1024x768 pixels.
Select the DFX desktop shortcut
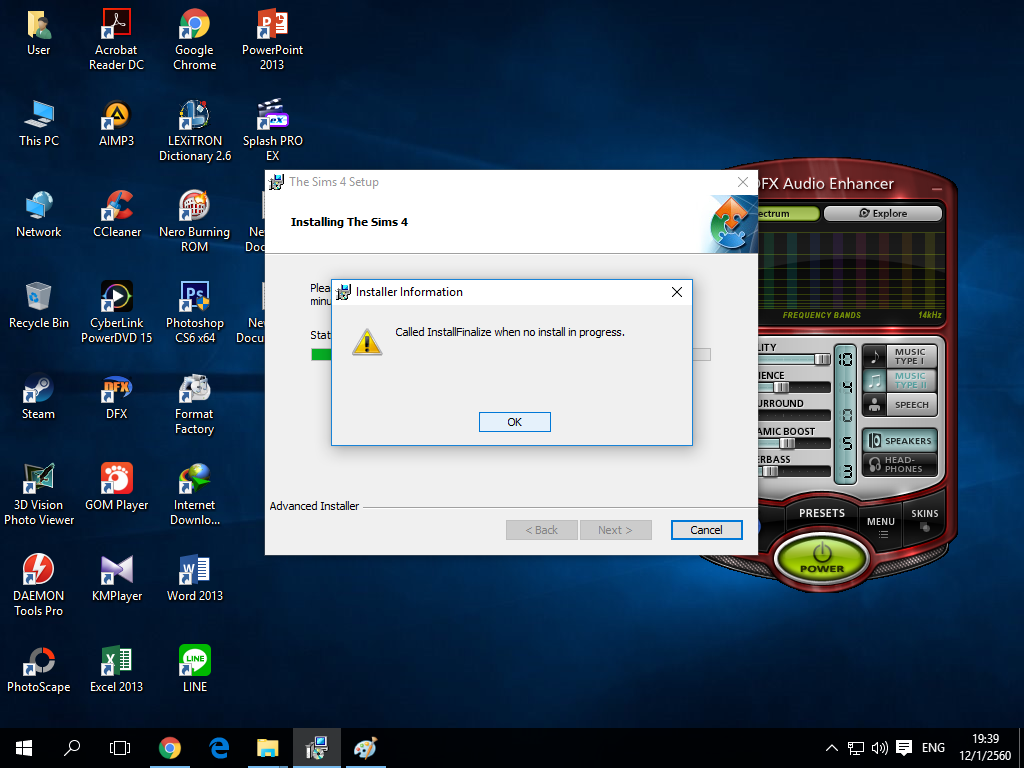pos(116,396)
